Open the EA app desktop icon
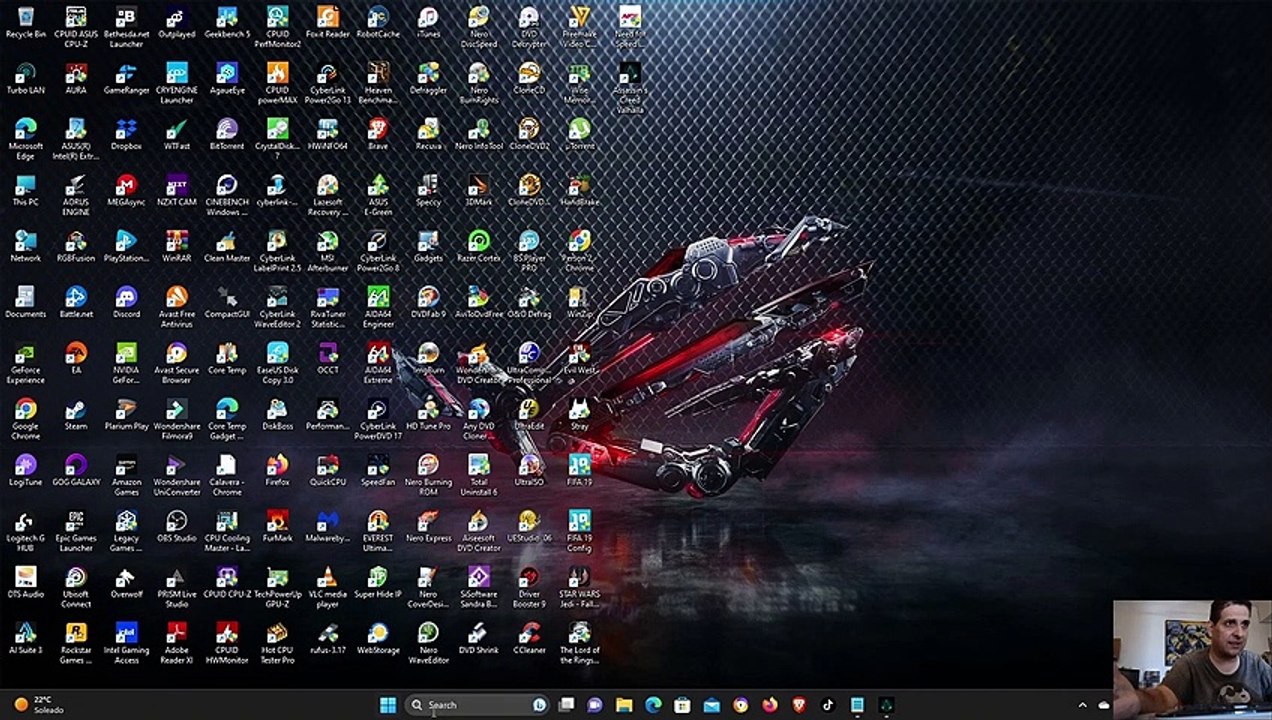This screenshot has width=1272, height=720. tap(76, 359)
